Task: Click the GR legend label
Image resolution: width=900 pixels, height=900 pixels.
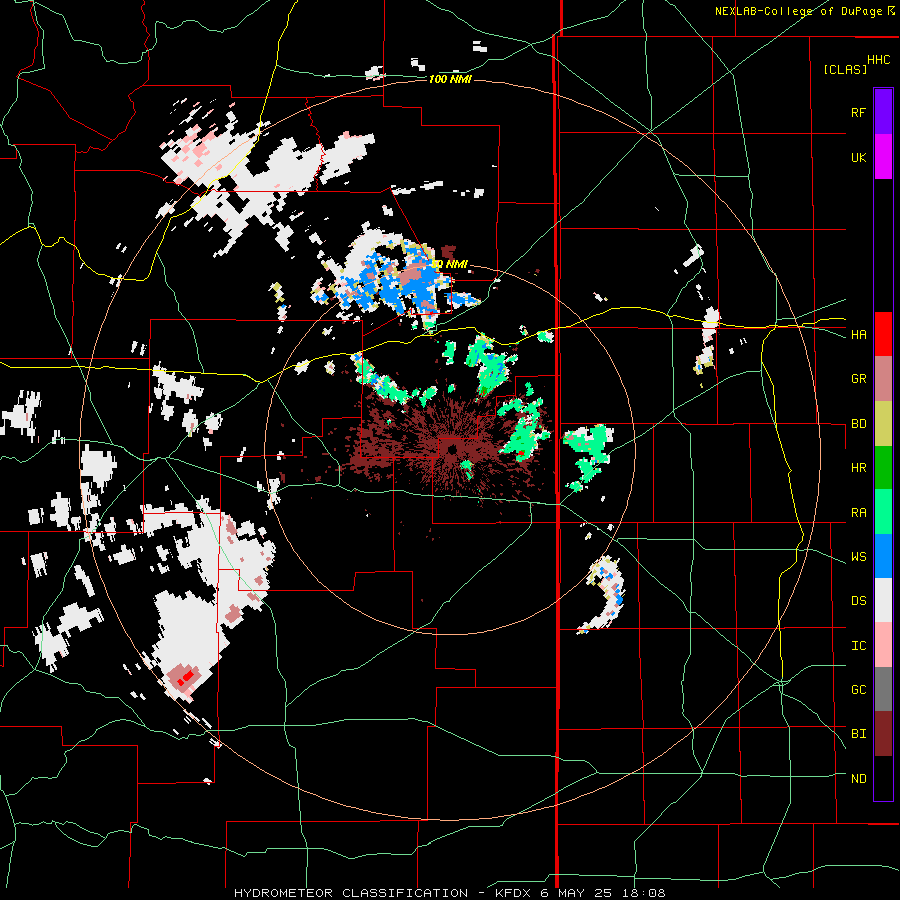Action: tap(858, 379)
